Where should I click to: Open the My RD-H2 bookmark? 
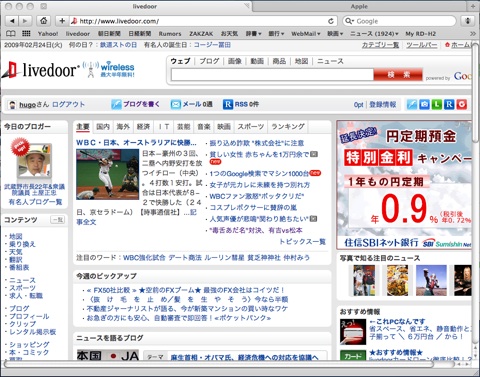click(420, 34)
